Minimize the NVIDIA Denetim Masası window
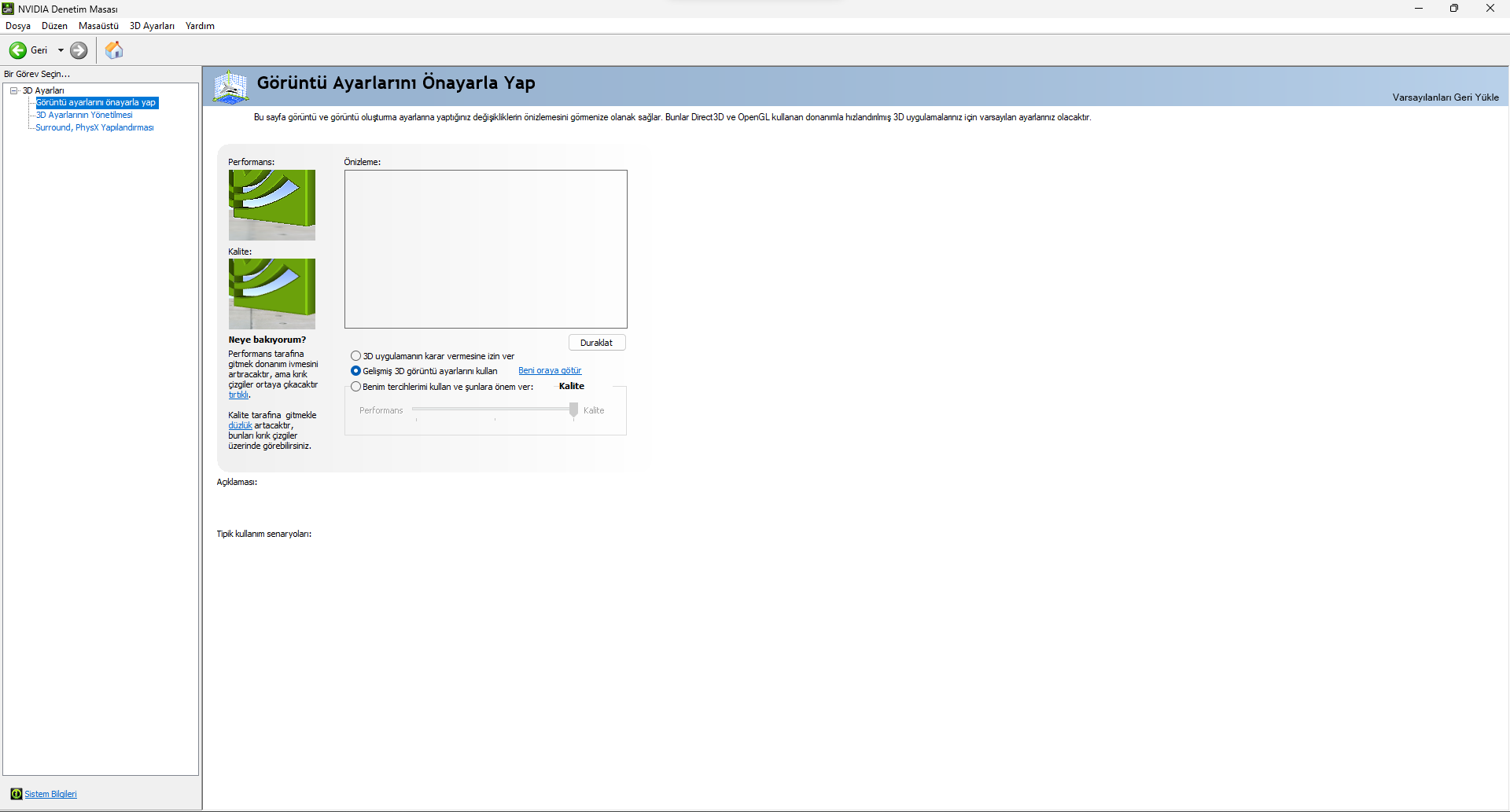The width and height of the screenshot is (1510, 812). point(1419,9)
